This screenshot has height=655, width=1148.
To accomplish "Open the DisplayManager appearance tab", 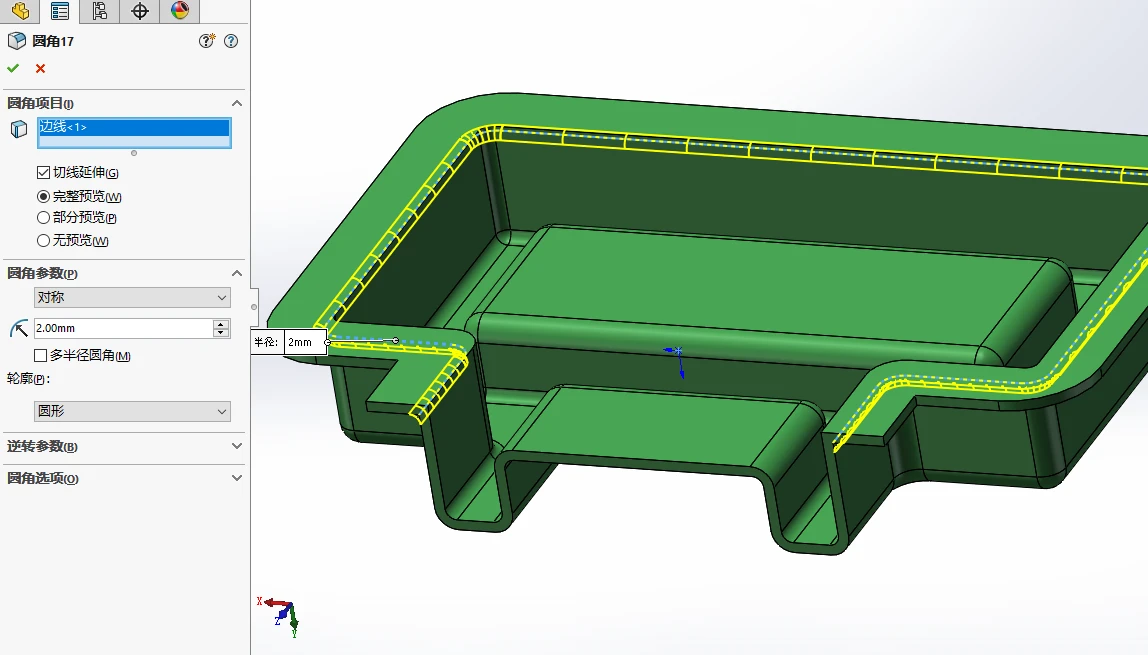I will [x=179, y=11].
